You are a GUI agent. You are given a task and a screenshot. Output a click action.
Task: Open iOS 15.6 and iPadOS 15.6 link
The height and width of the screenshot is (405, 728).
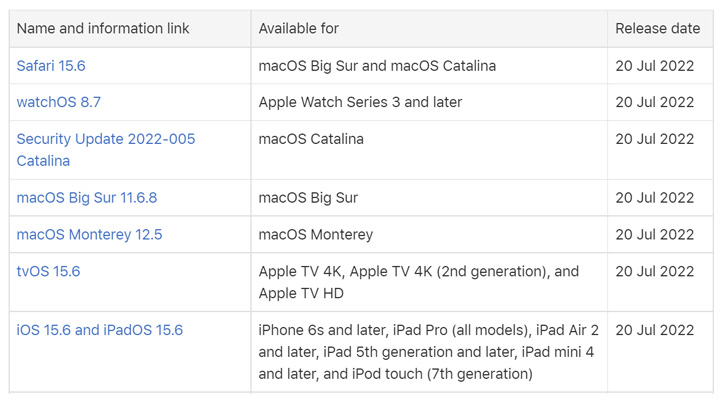click(x=99, y=330)
